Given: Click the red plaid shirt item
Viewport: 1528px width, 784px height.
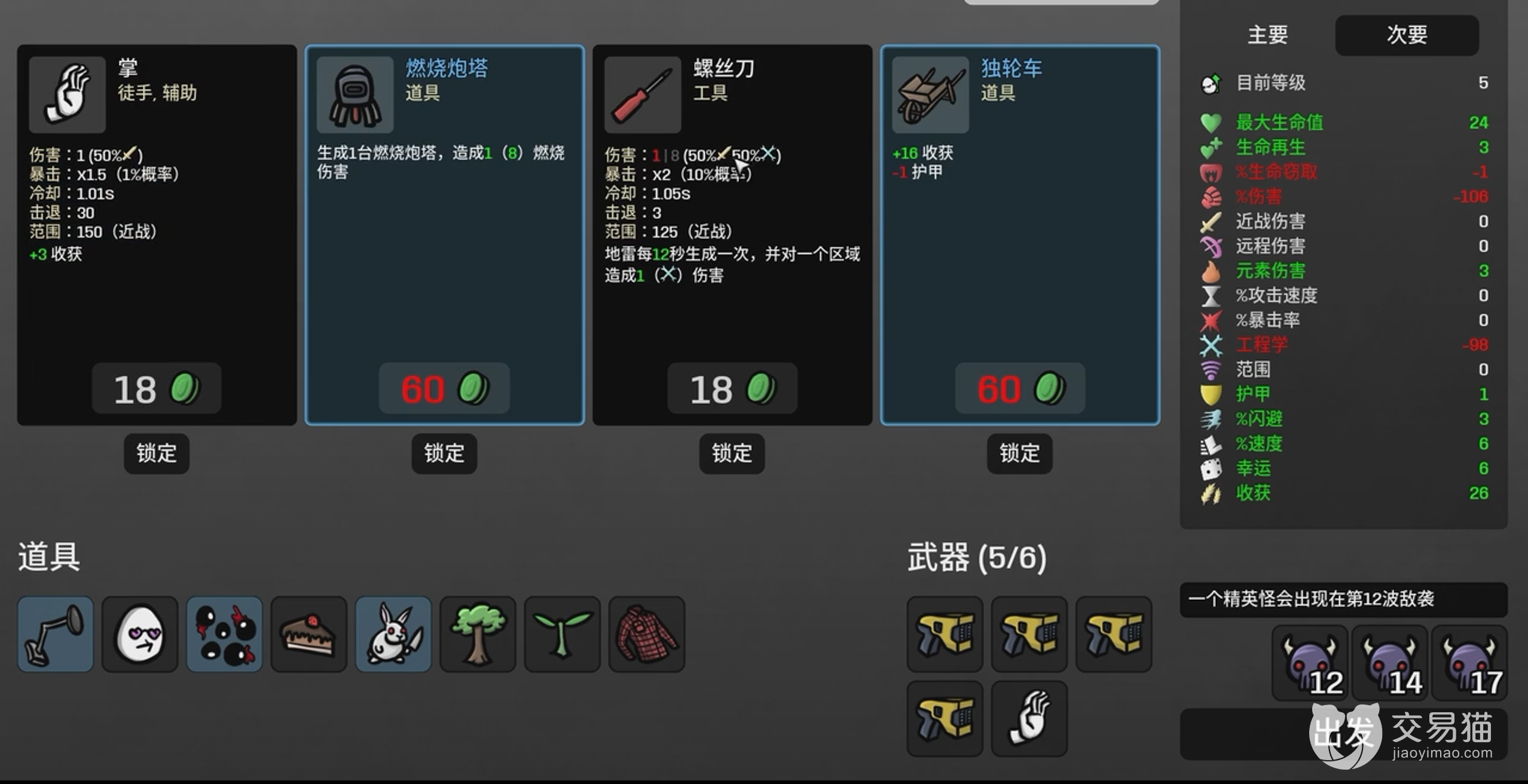Looking at the screenshot, I should [x=647, y=634].
